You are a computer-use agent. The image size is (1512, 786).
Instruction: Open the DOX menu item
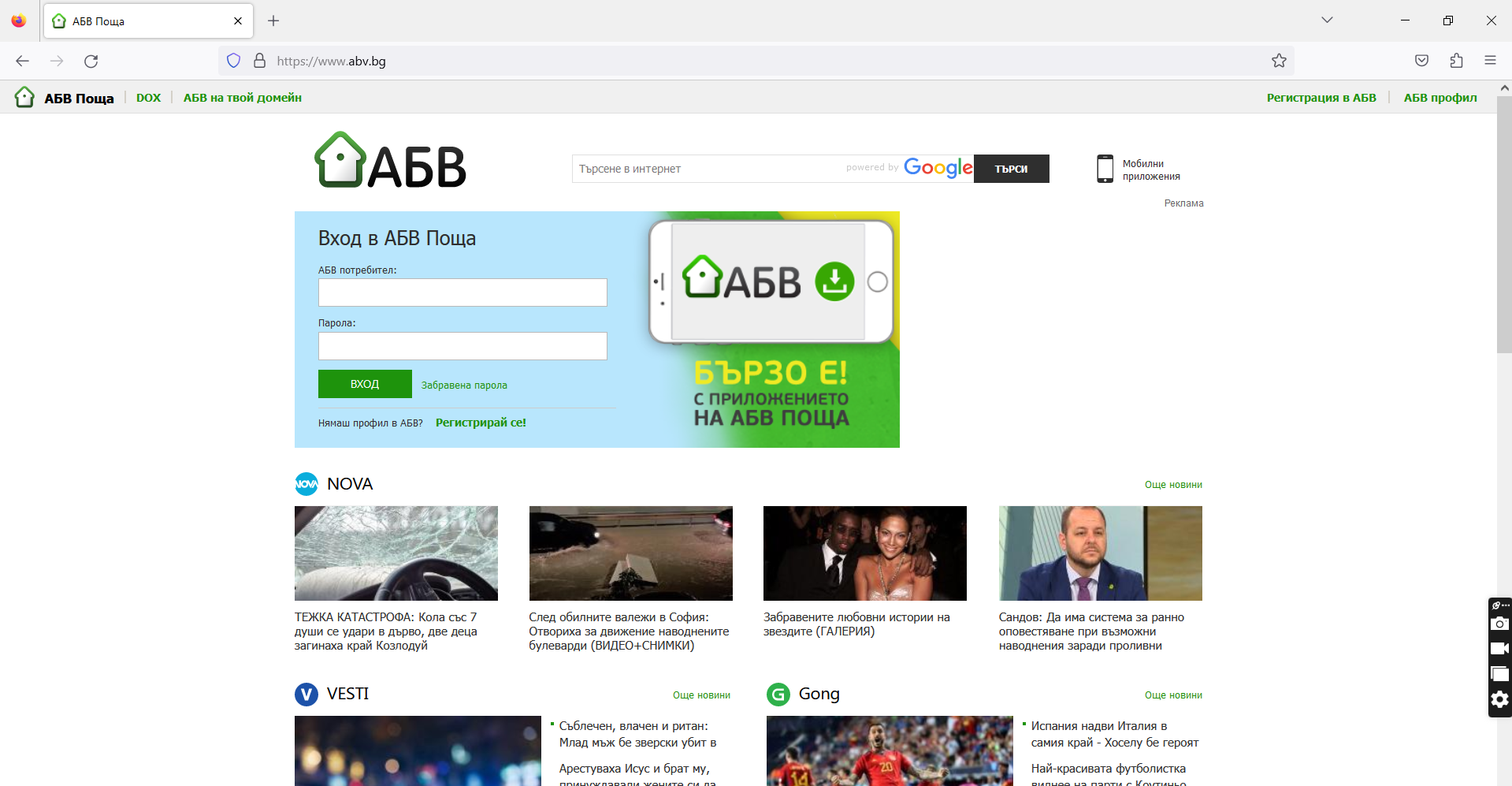(x=148, y=97)
